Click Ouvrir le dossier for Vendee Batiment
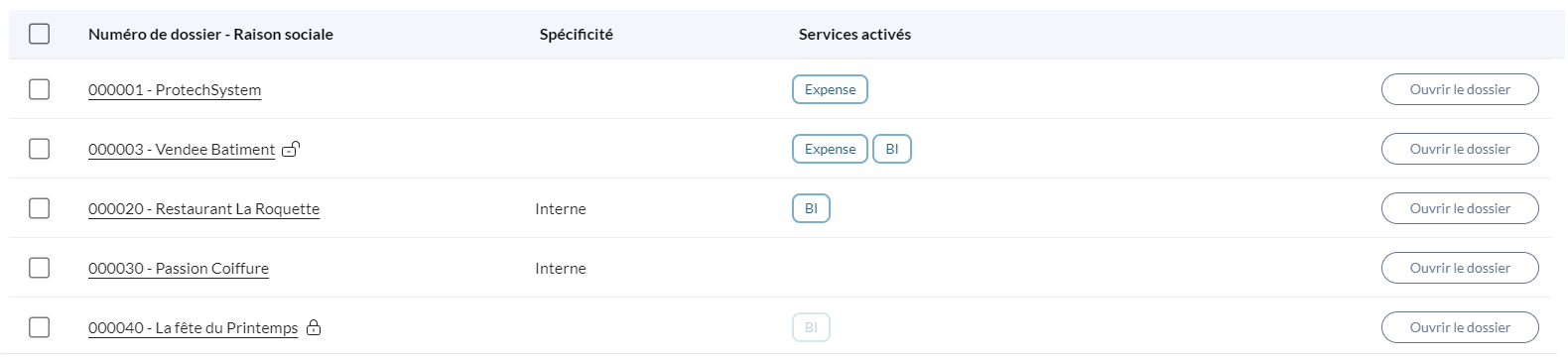This screenshot has width=1568, height=361. pyautogui.click(x=1460, y=149)
